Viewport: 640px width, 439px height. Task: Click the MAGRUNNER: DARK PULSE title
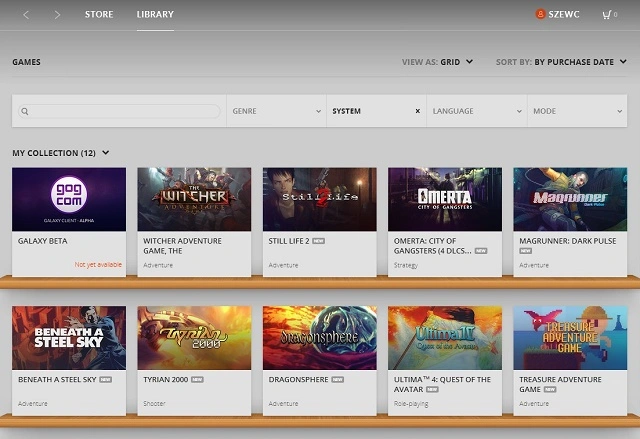point(568,241)
